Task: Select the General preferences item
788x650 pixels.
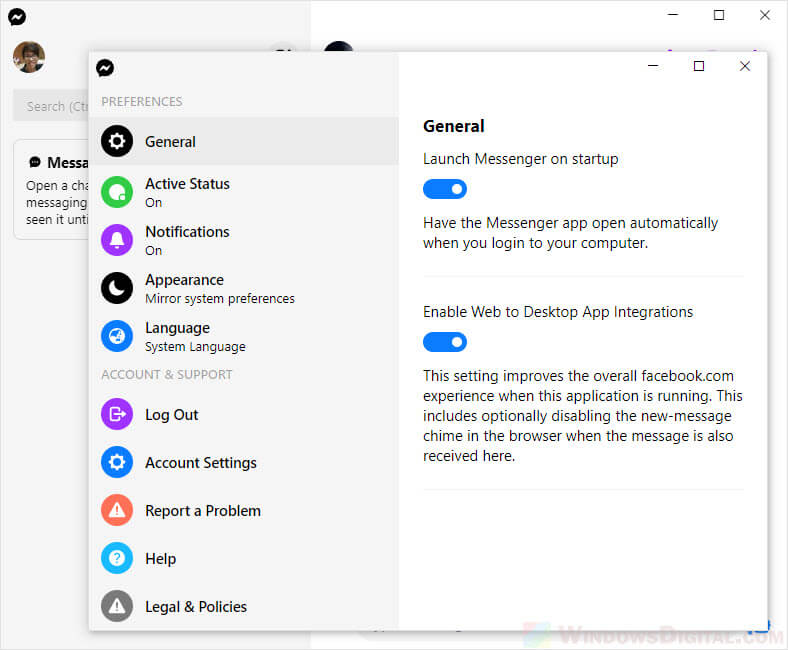Action: coord(244,141)
